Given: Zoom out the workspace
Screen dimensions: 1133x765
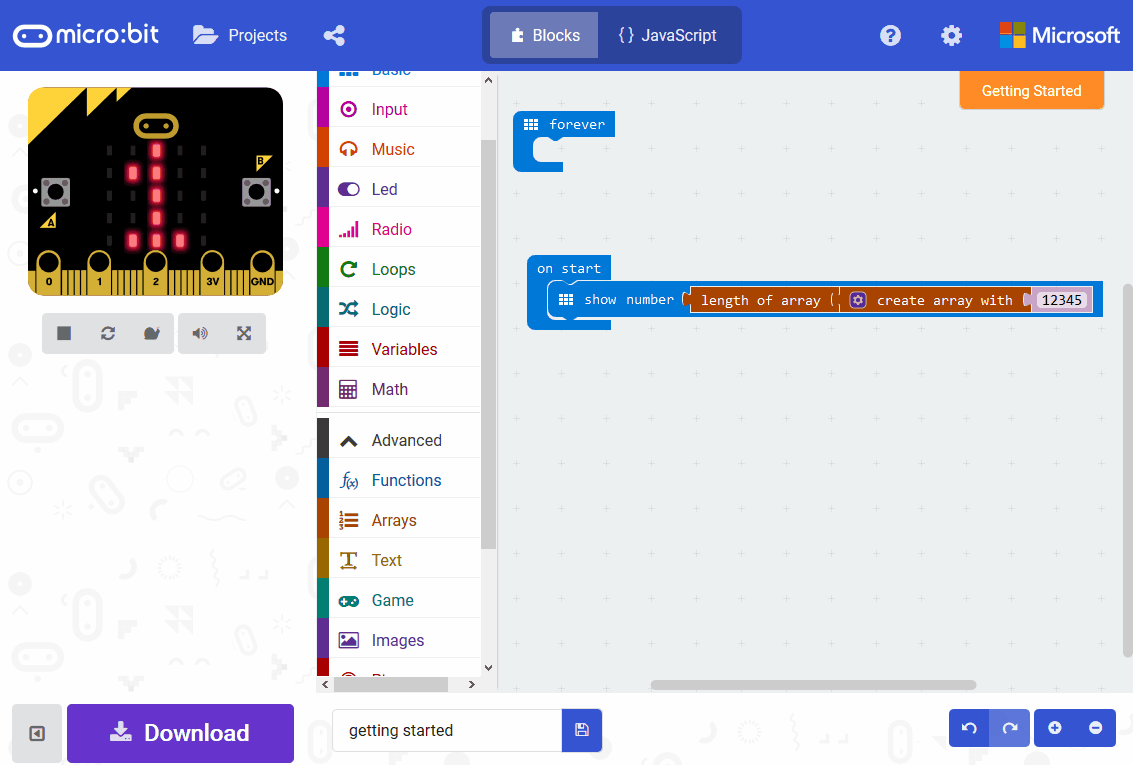Looking at the screenshot, I should click(1095, 728).
